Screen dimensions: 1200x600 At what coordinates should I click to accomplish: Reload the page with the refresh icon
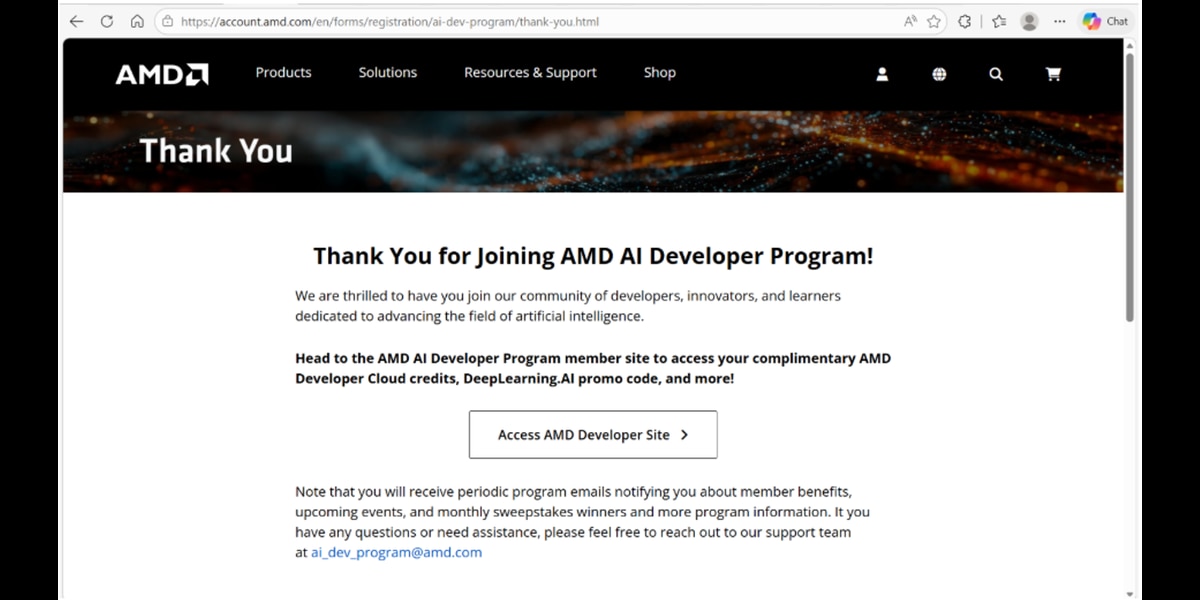point(107,21)
